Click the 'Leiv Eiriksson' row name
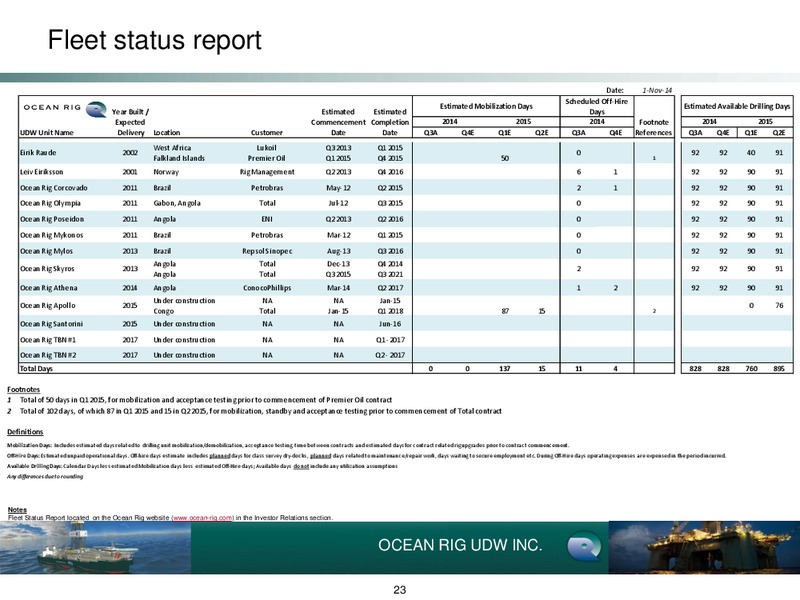Screen dimensions: 800x600 41,172
